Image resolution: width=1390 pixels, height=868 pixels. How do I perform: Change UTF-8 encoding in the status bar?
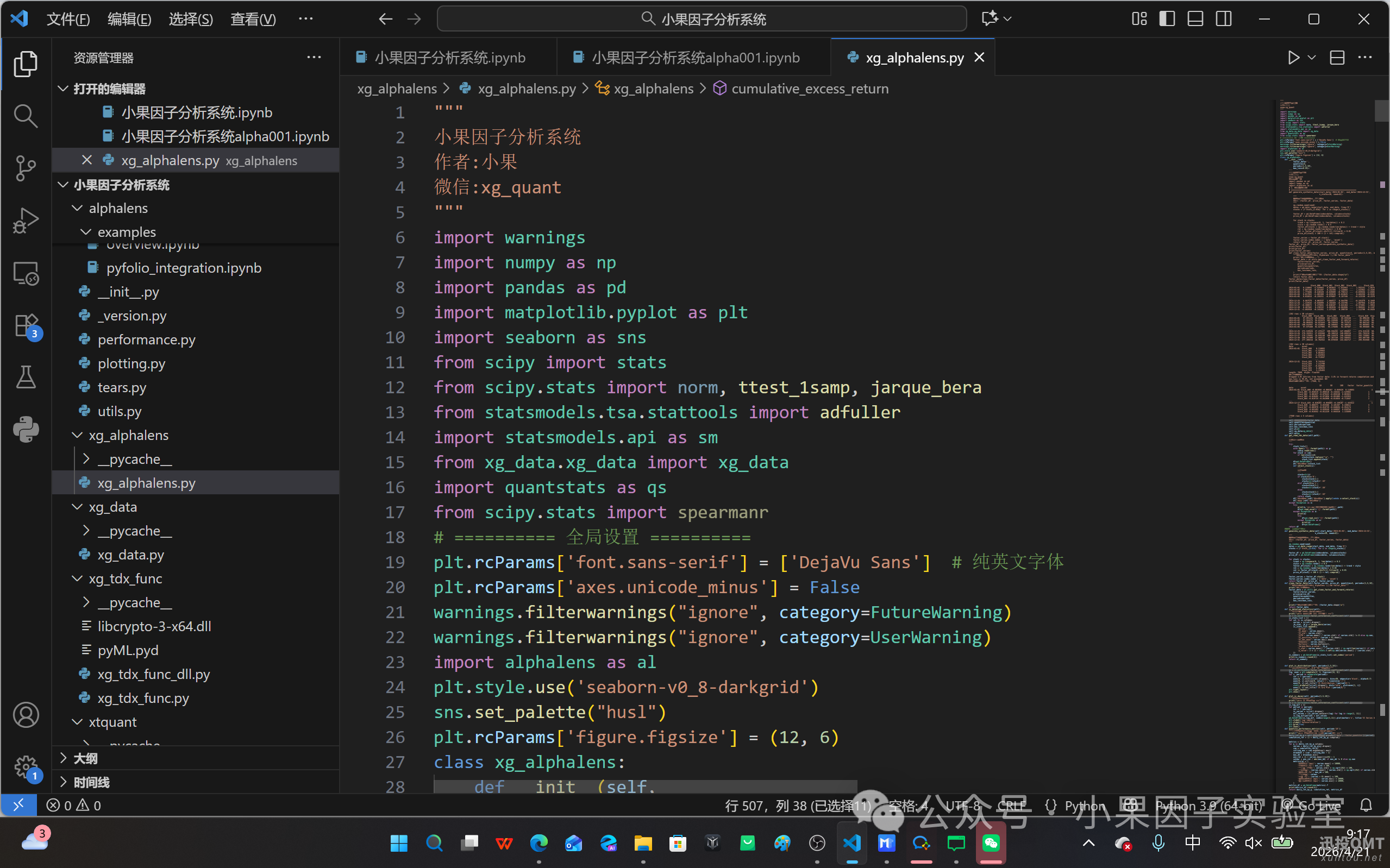click(x=963, y=805)
